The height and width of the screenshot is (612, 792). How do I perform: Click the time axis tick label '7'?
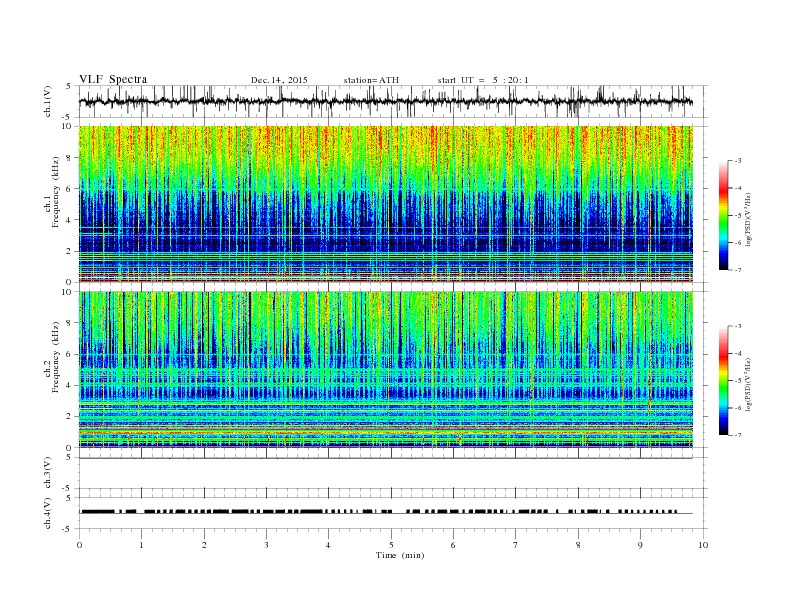tap(516, 545)
